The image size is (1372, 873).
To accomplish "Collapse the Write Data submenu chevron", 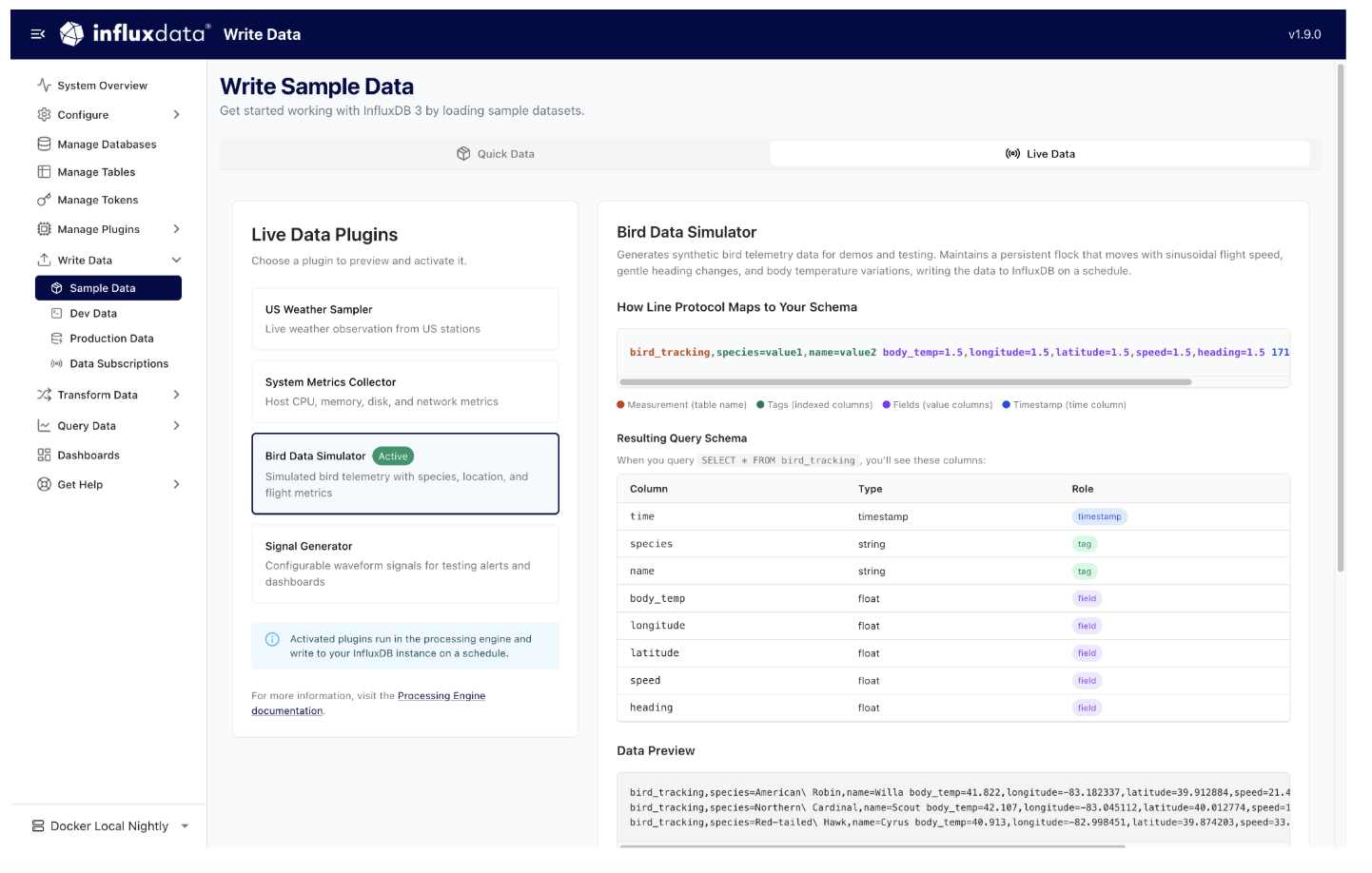I will [176, 260].
